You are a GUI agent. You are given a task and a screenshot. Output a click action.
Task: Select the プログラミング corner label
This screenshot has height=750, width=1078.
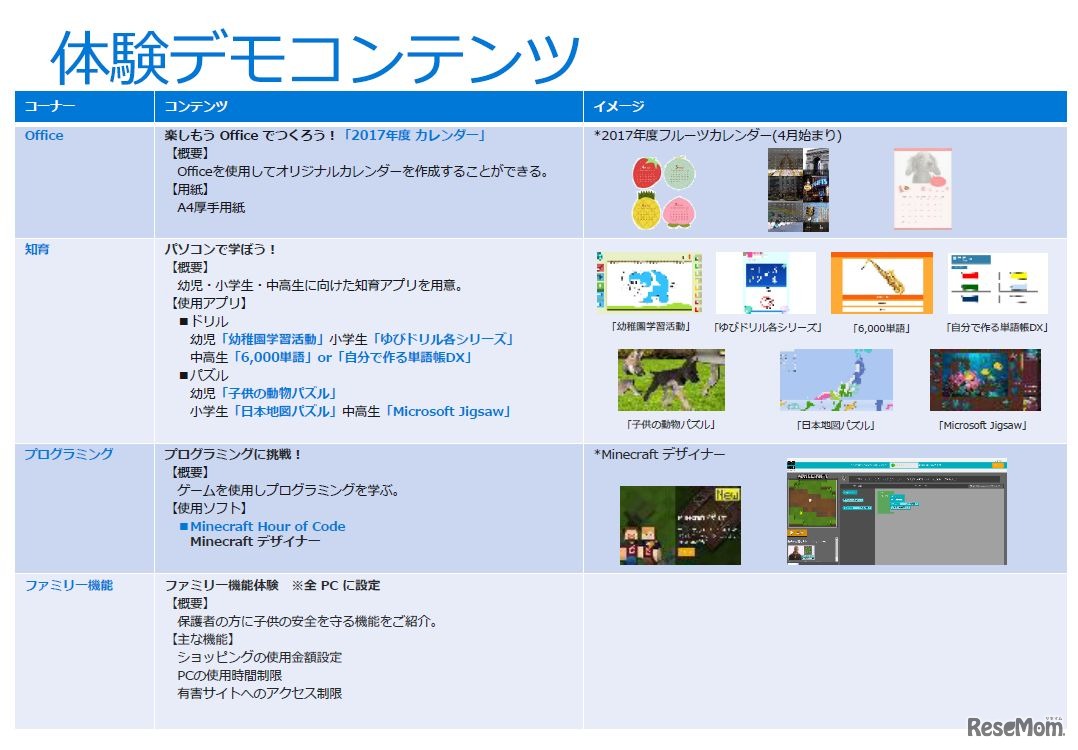(x=69, y=454)
